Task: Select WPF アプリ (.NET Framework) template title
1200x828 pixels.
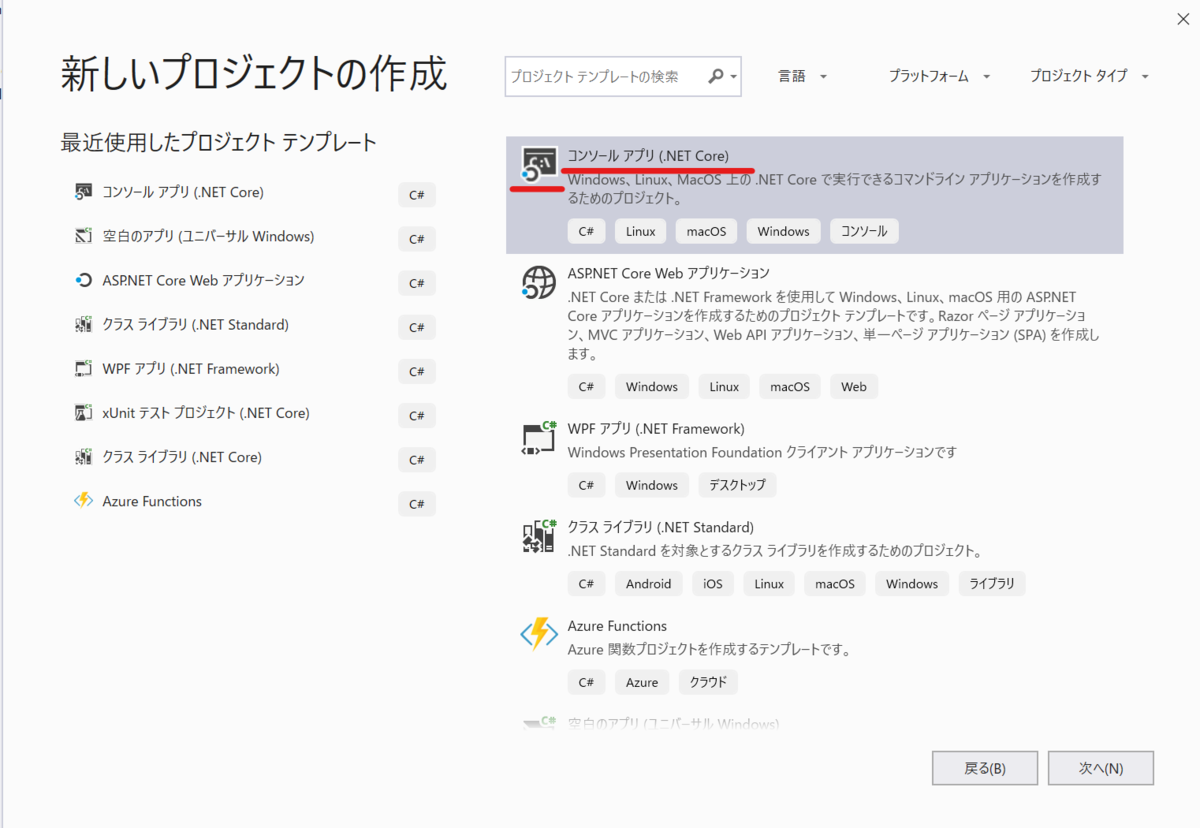Action: pyautogui.click(x=656, y=428)
